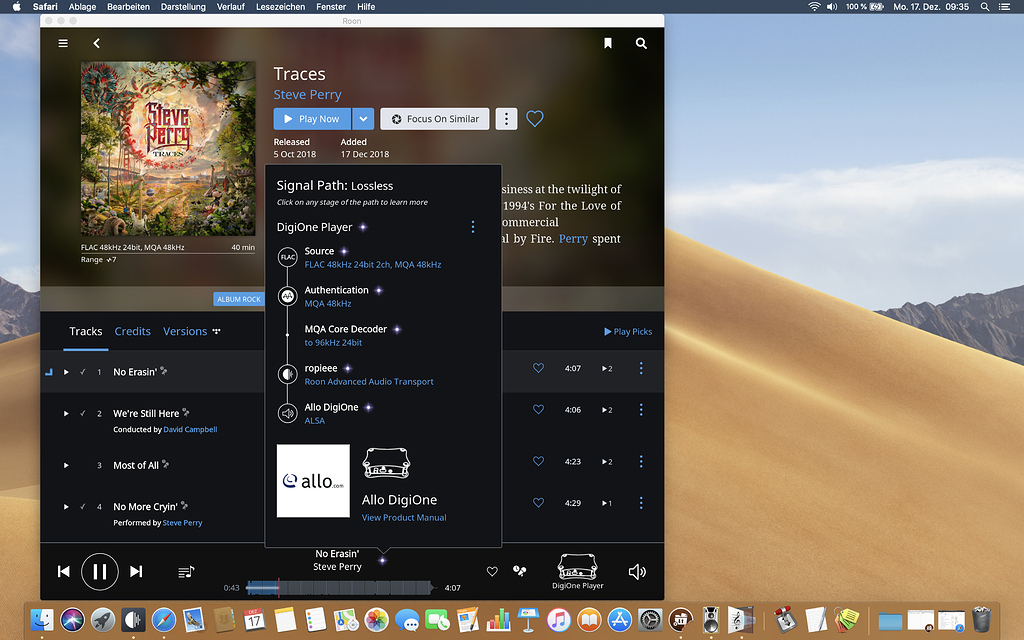The height and width of the screenshot is (640, 1024).
Task: Pause the currently playing song
Action: [x=100, y=571]
